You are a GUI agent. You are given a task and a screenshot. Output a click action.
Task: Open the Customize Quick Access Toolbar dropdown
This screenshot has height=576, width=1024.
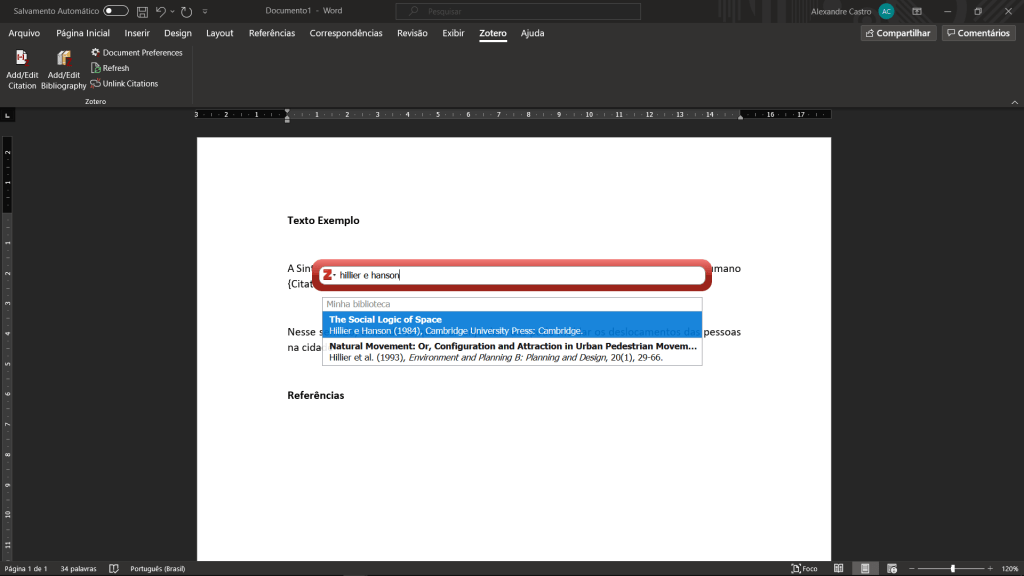point(205,11)
